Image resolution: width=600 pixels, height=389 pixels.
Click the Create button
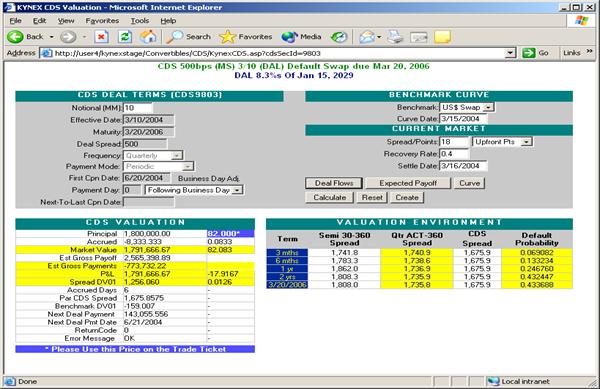point(407,198)
